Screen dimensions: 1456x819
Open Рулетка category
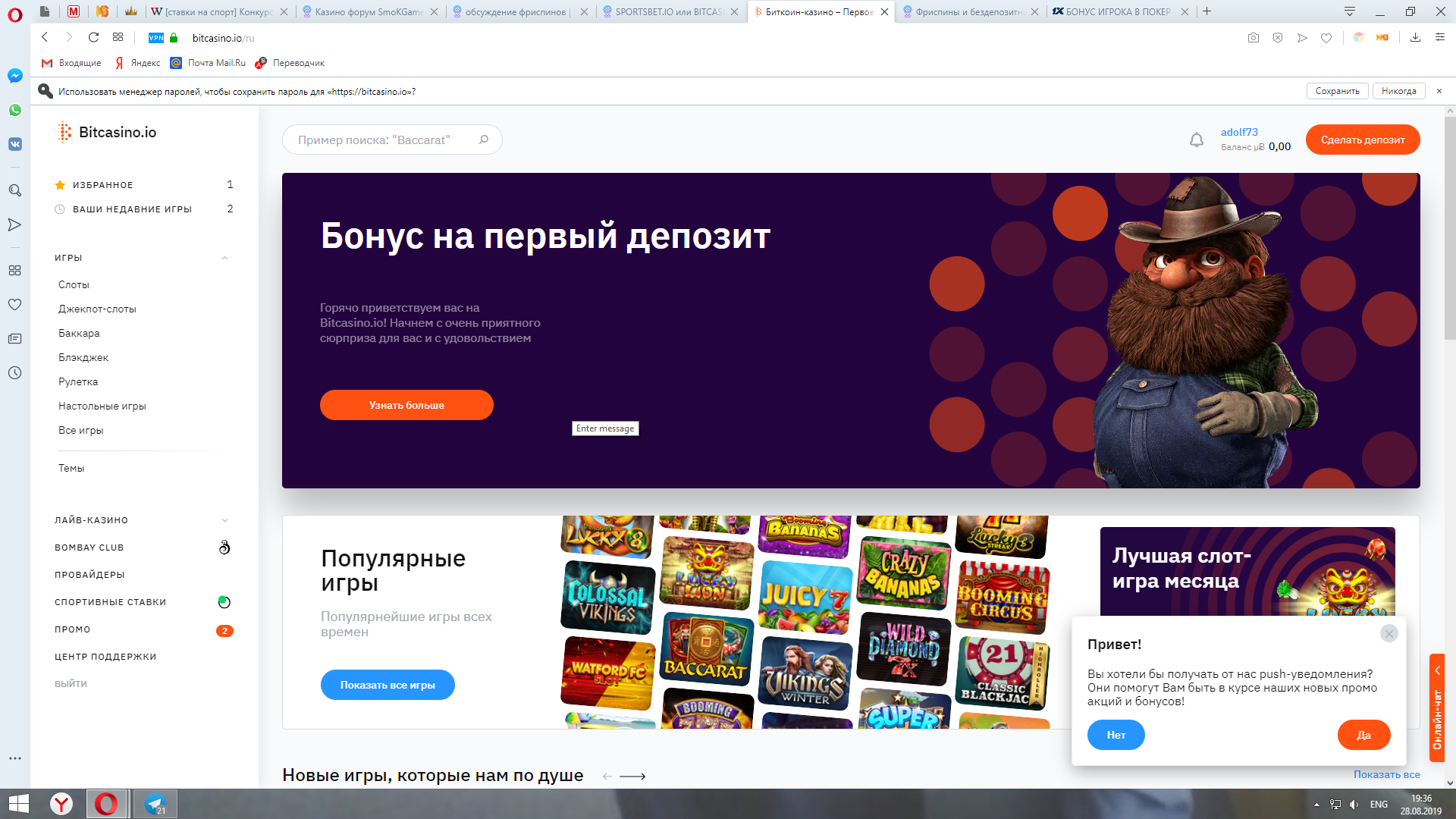(78, 381)
